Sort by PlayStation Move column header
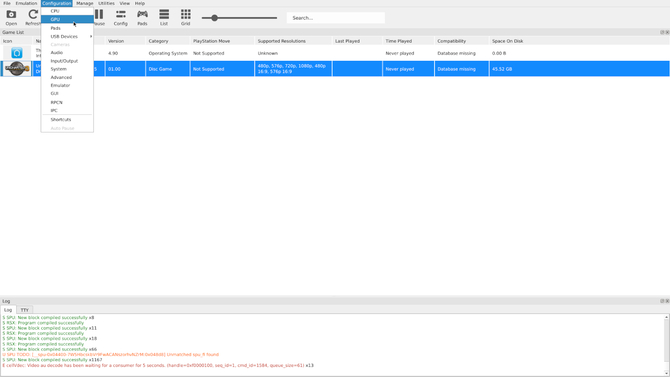The width and height of the screenshot is (670, 377). point(222,41)
